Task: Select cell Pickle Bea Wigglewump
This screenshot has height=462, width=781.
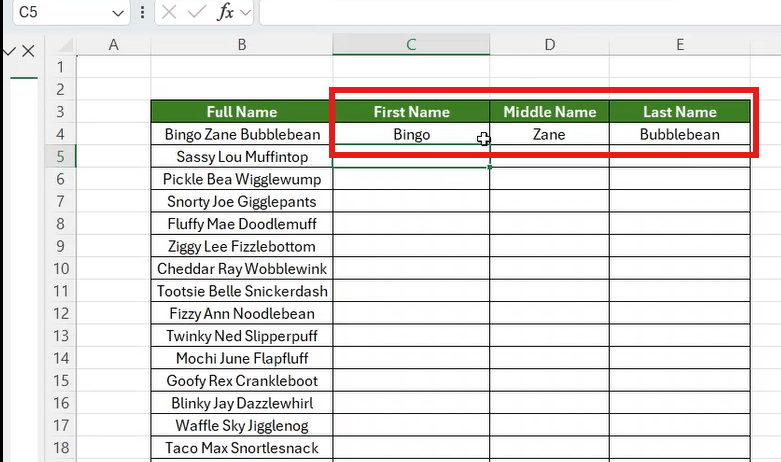Action: coord(242,179)
